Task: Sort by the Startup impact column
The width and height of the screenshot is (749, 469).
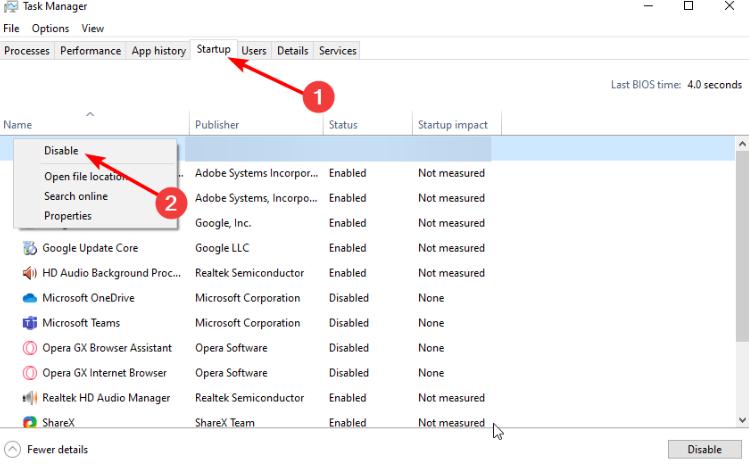Action: point(453,125)
